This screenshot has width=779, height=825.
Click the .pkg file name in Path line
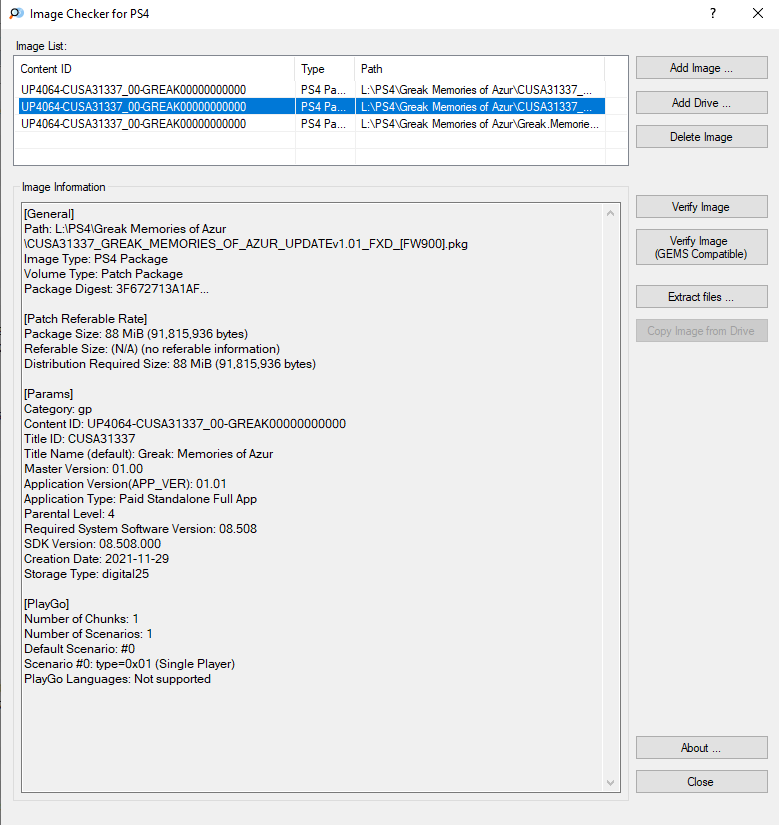coord(246,244)
